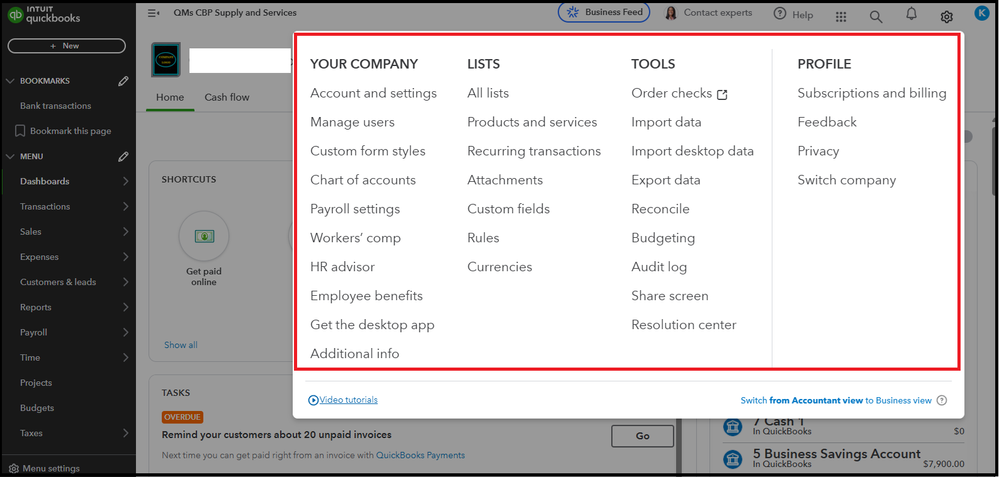The width and height of the screenshot is (999, 477).
Task: Collapse the MENU section
Action: coord(10,156)
